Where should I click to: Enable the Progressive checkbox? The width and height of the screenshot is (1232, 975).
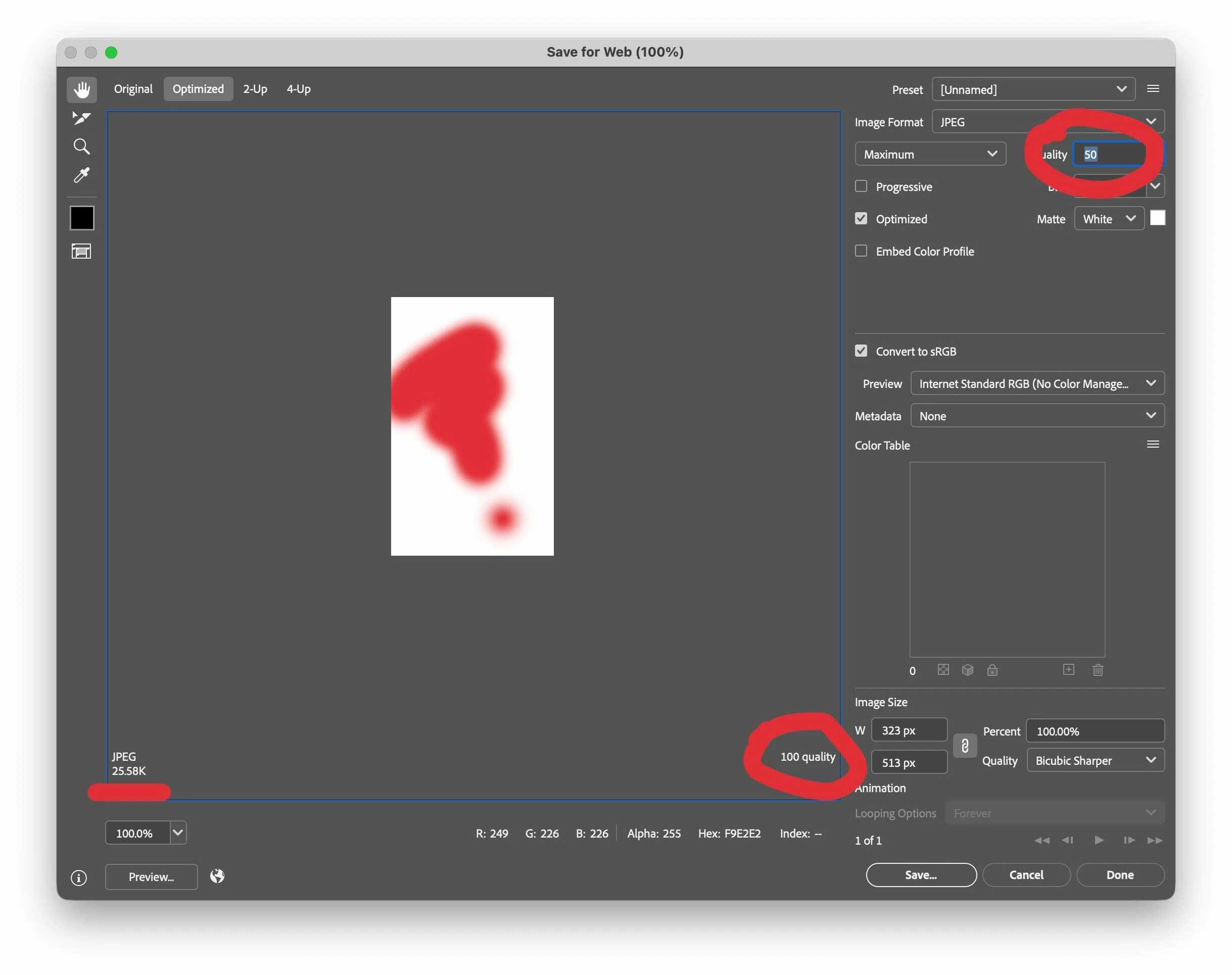tap(861, 186)
